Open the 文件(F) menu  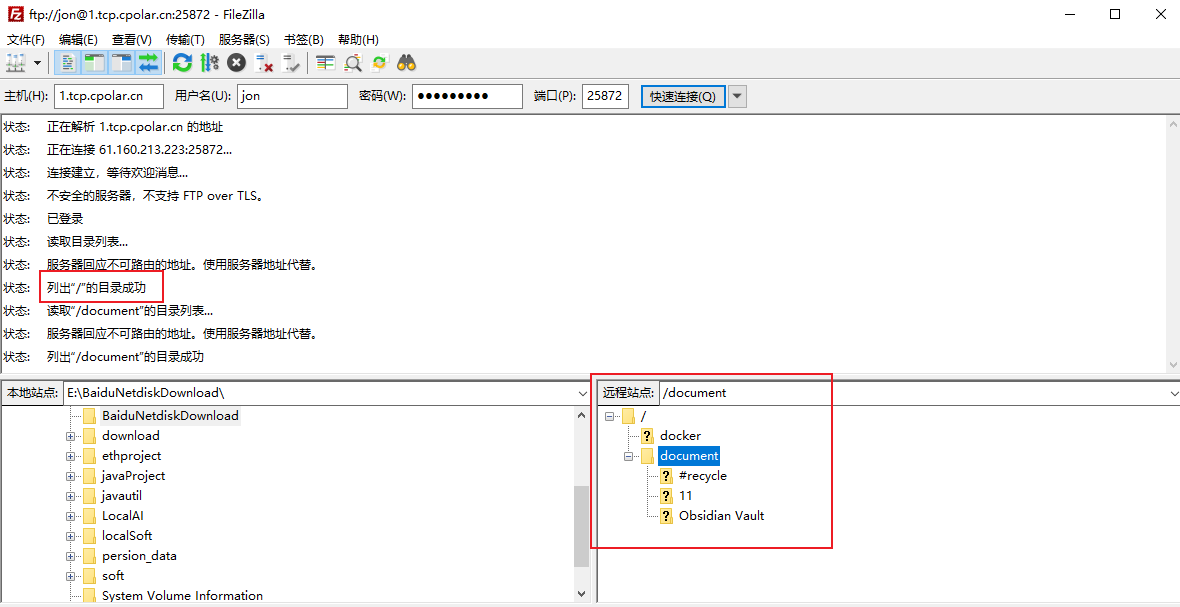26,40
